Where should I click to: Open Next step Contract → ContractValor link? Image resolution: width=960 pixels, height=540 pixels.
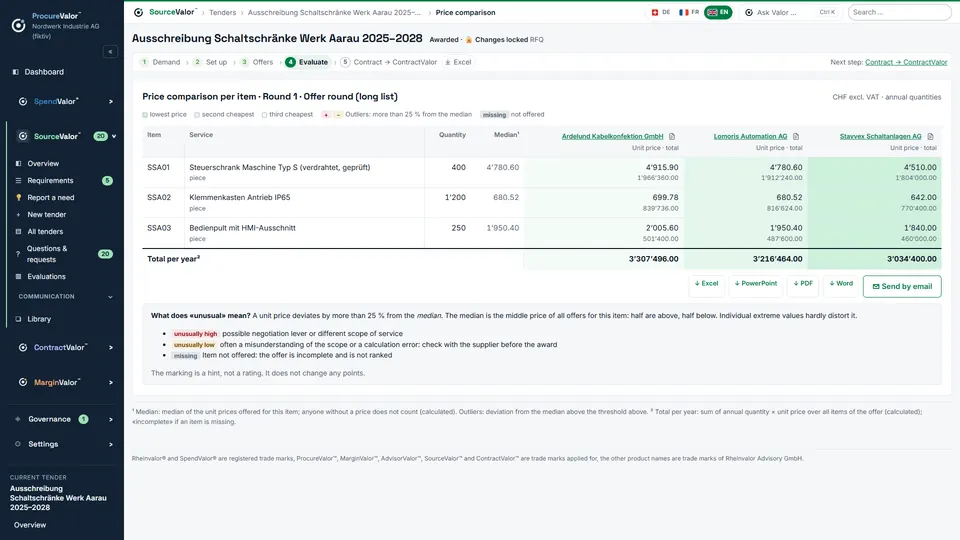coord(906,62)
